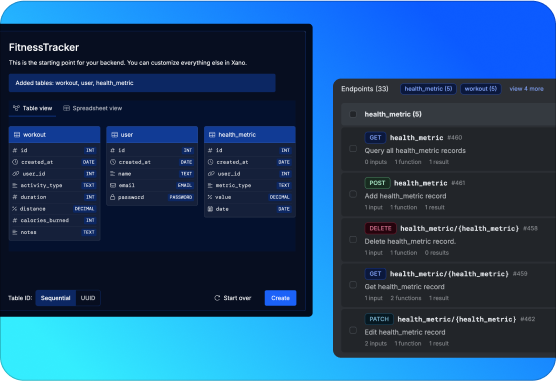Image resolution: width=556 pixels, height=381 pixels.
Task: Click text icon beside workout notes
Action: point(15,232)
